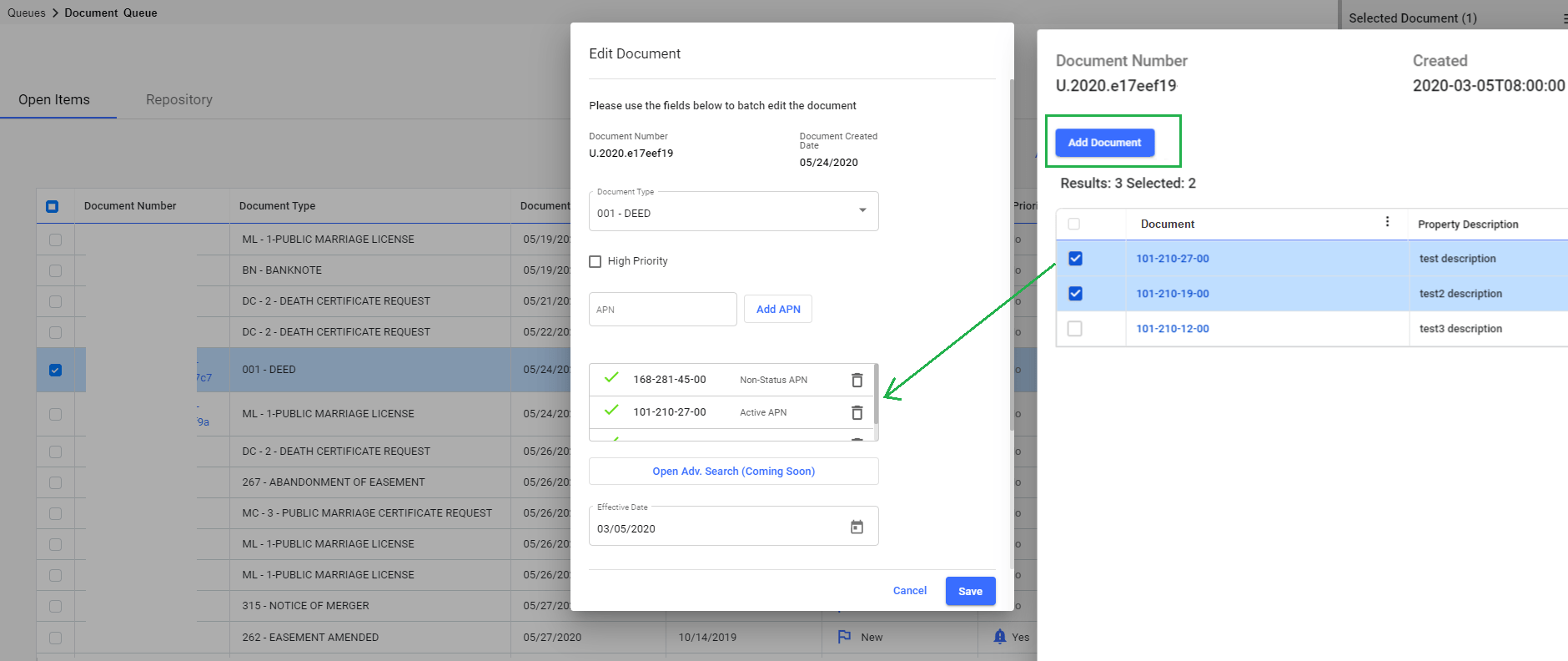
Task: Open document link 101-210-19-00
Action: click(x=1172, y=294)
